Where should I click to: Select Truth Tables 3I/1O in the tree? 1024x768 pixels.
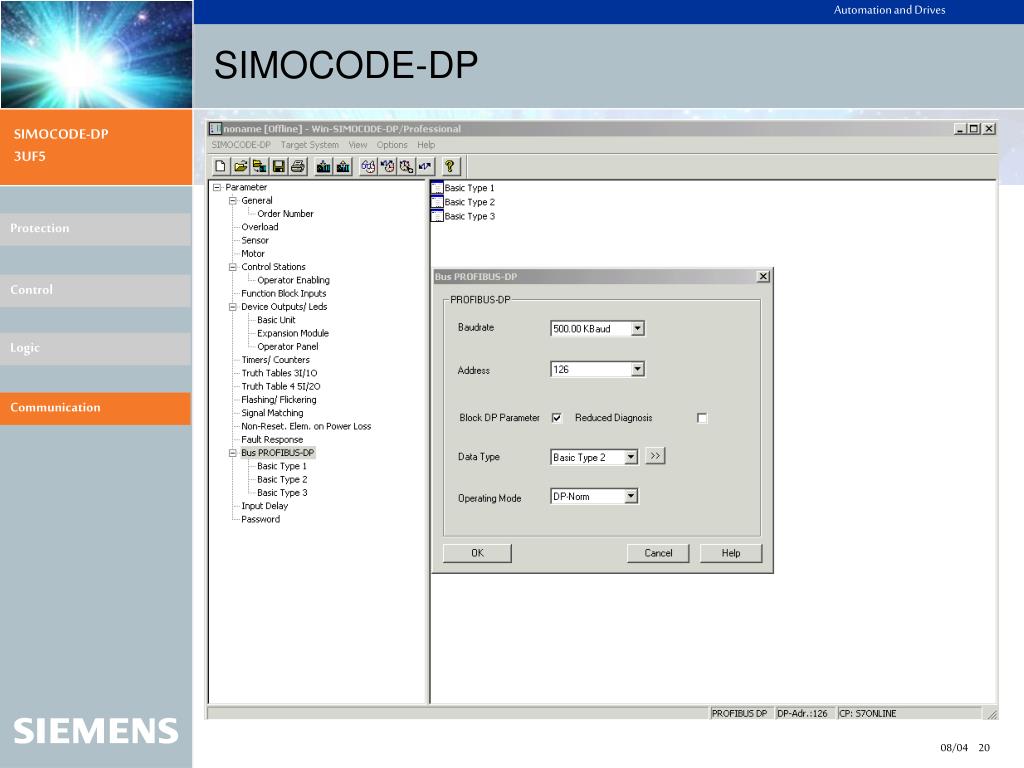click(280, 374)
